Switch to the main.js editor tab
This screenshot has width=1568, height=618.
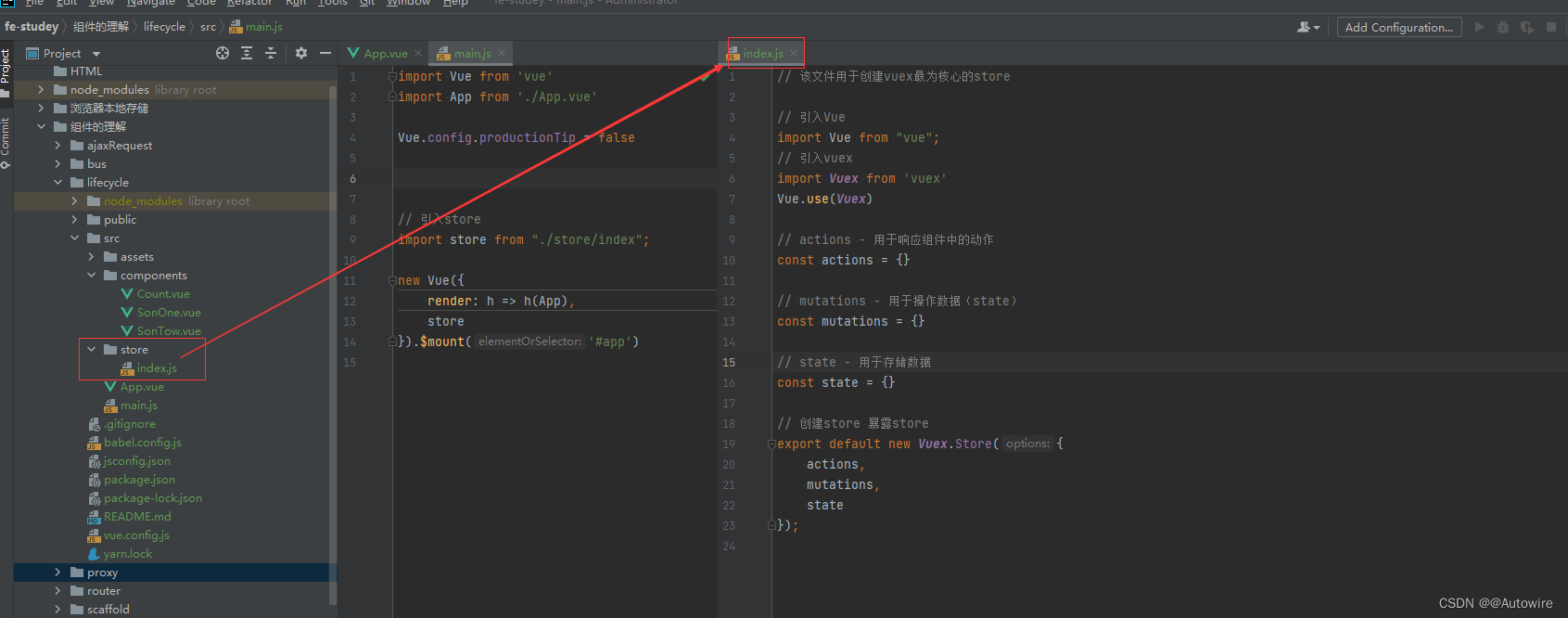click(472, 53)
